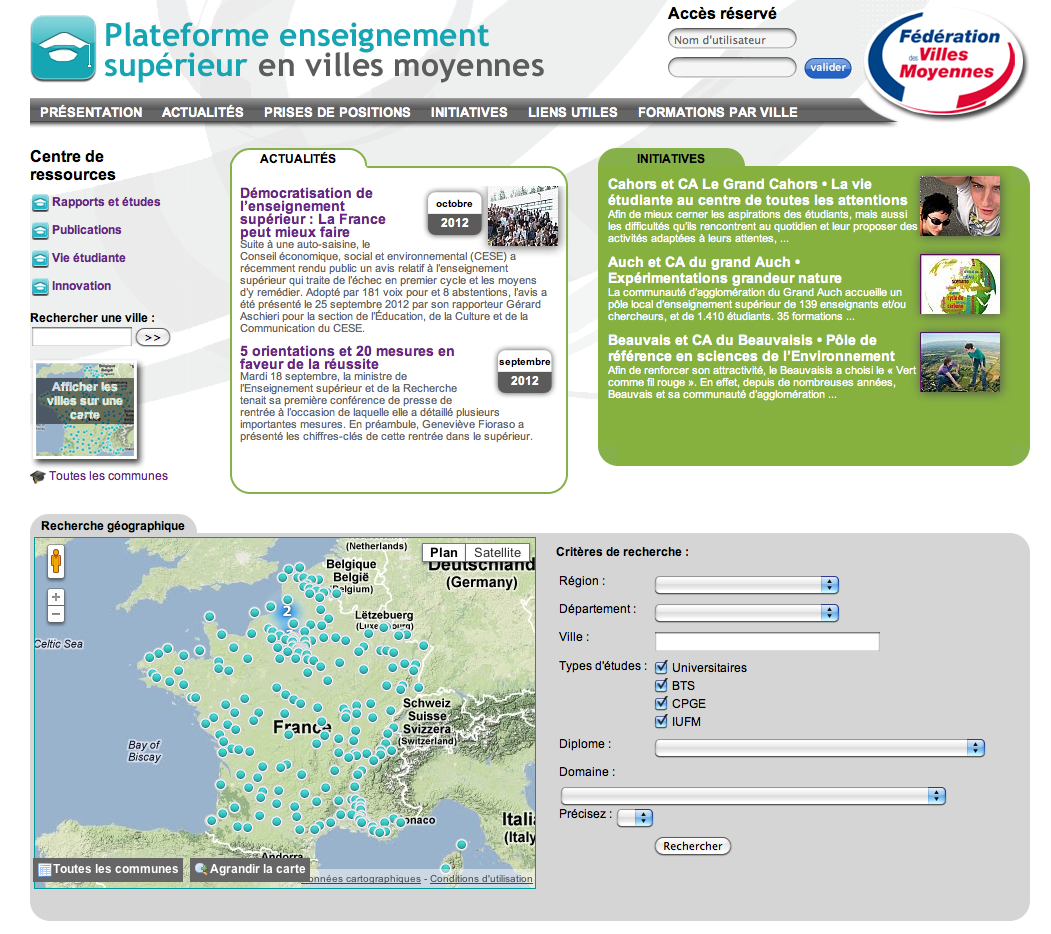
Task: Open Conditions d'utilisation map link
Action: point(481,879)
